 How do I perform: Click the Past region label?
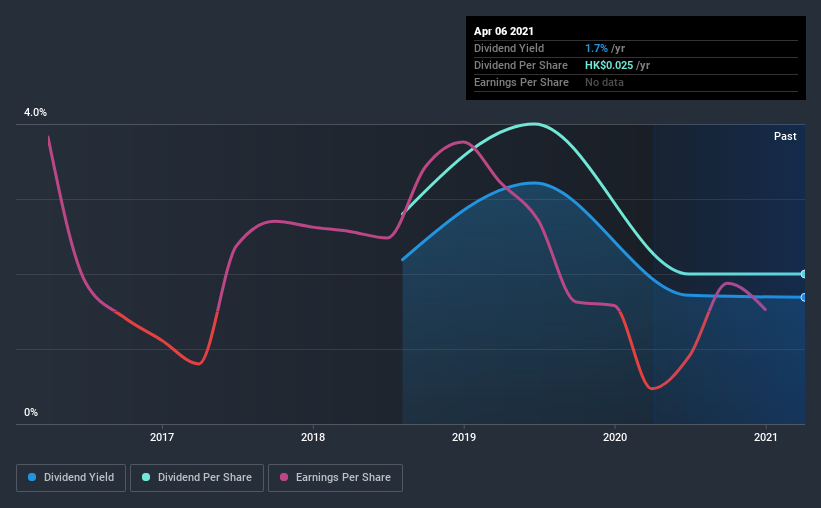[x=785, y=136]
